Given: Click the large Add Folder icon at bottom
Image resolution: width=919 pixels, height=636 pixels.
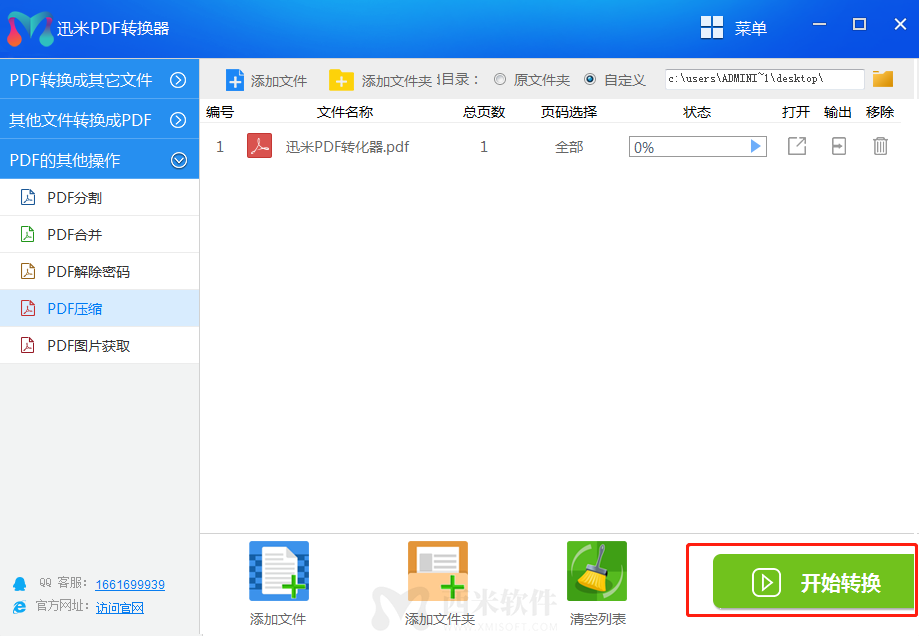Looking at the screenshot, I should coord(438,572).
